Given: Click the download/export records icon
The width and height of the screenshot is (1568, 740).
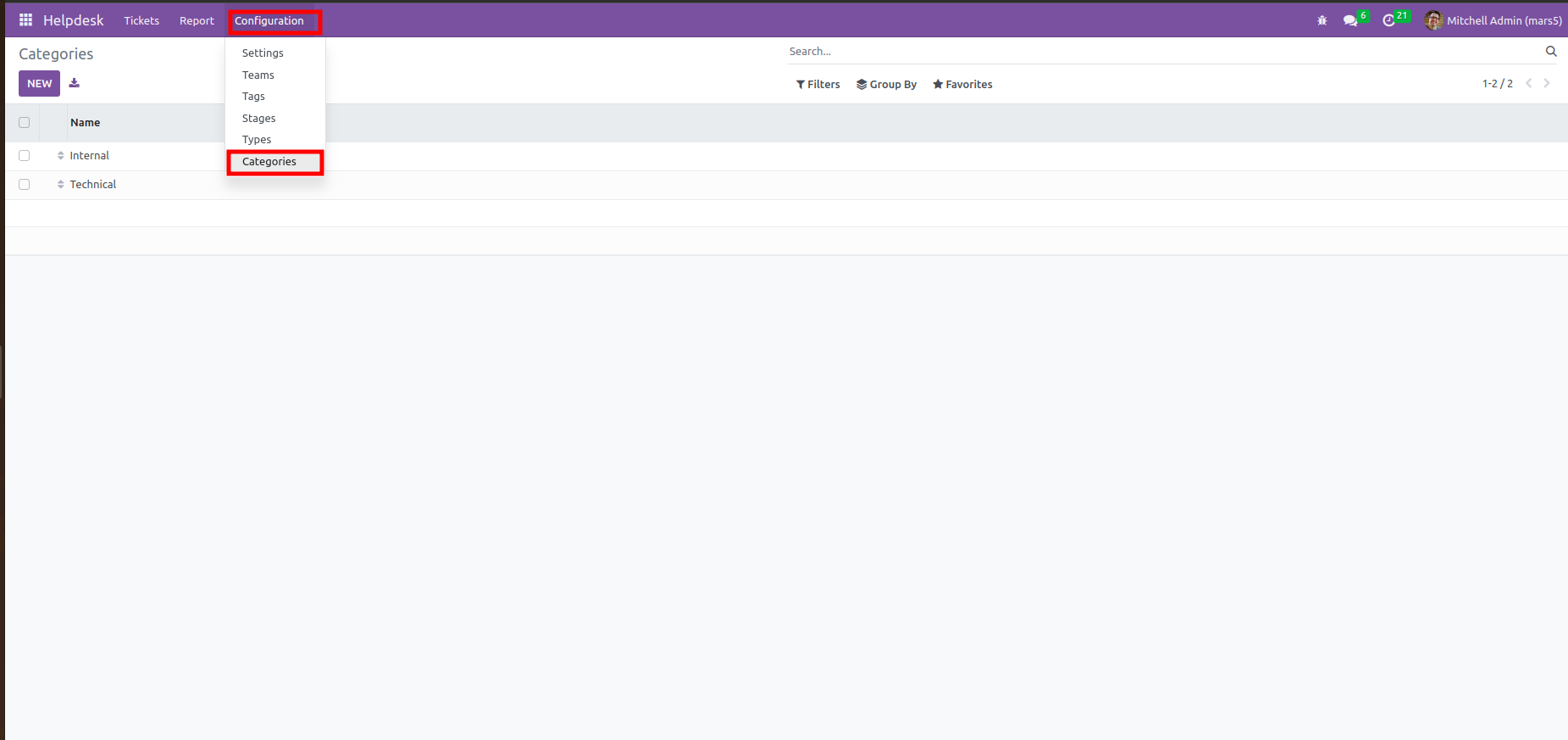Looking at the screenshot, I should coord(75,83).
